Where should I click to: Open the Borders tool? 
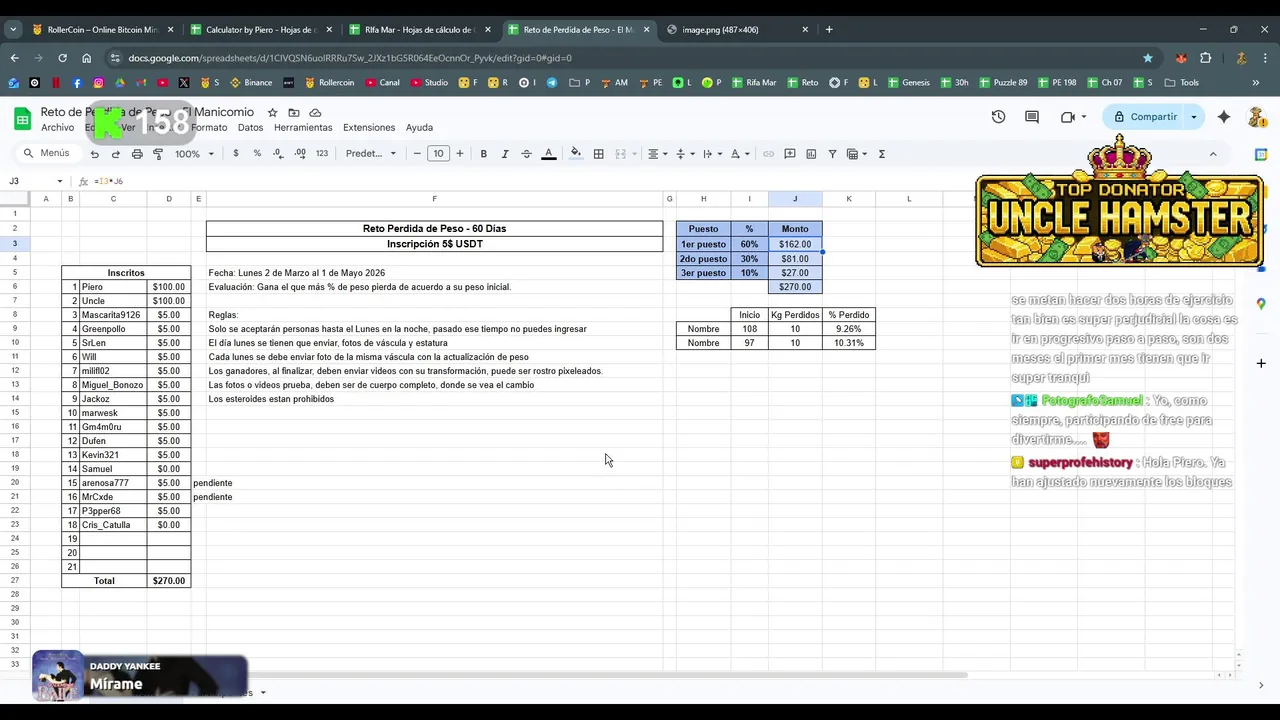[598, 154]
